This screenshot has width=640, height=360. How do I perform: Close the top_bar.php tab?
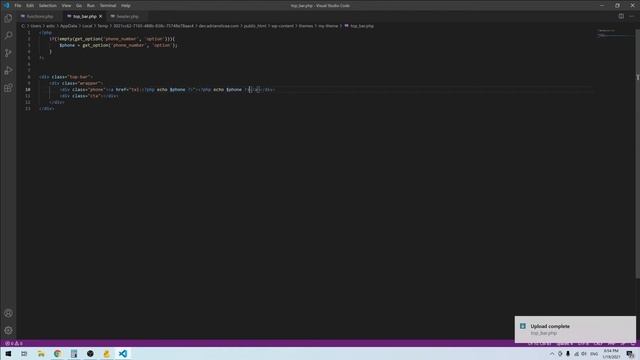100,16
